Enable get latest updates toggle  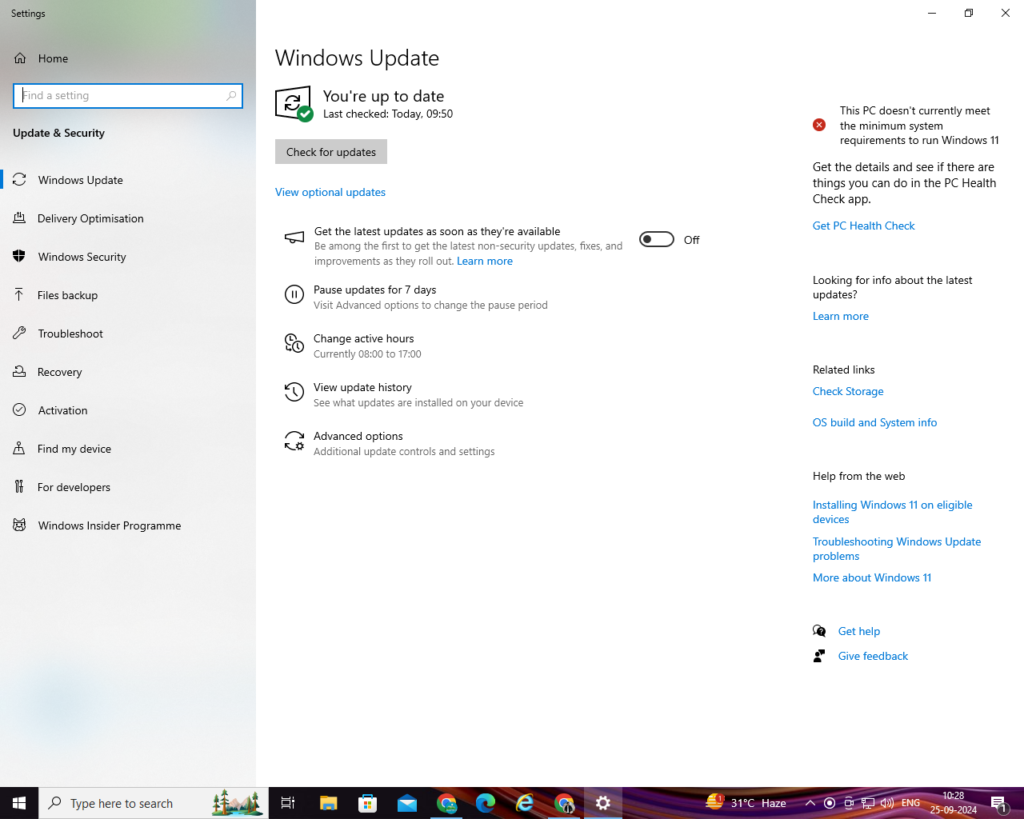click(656, 240)
